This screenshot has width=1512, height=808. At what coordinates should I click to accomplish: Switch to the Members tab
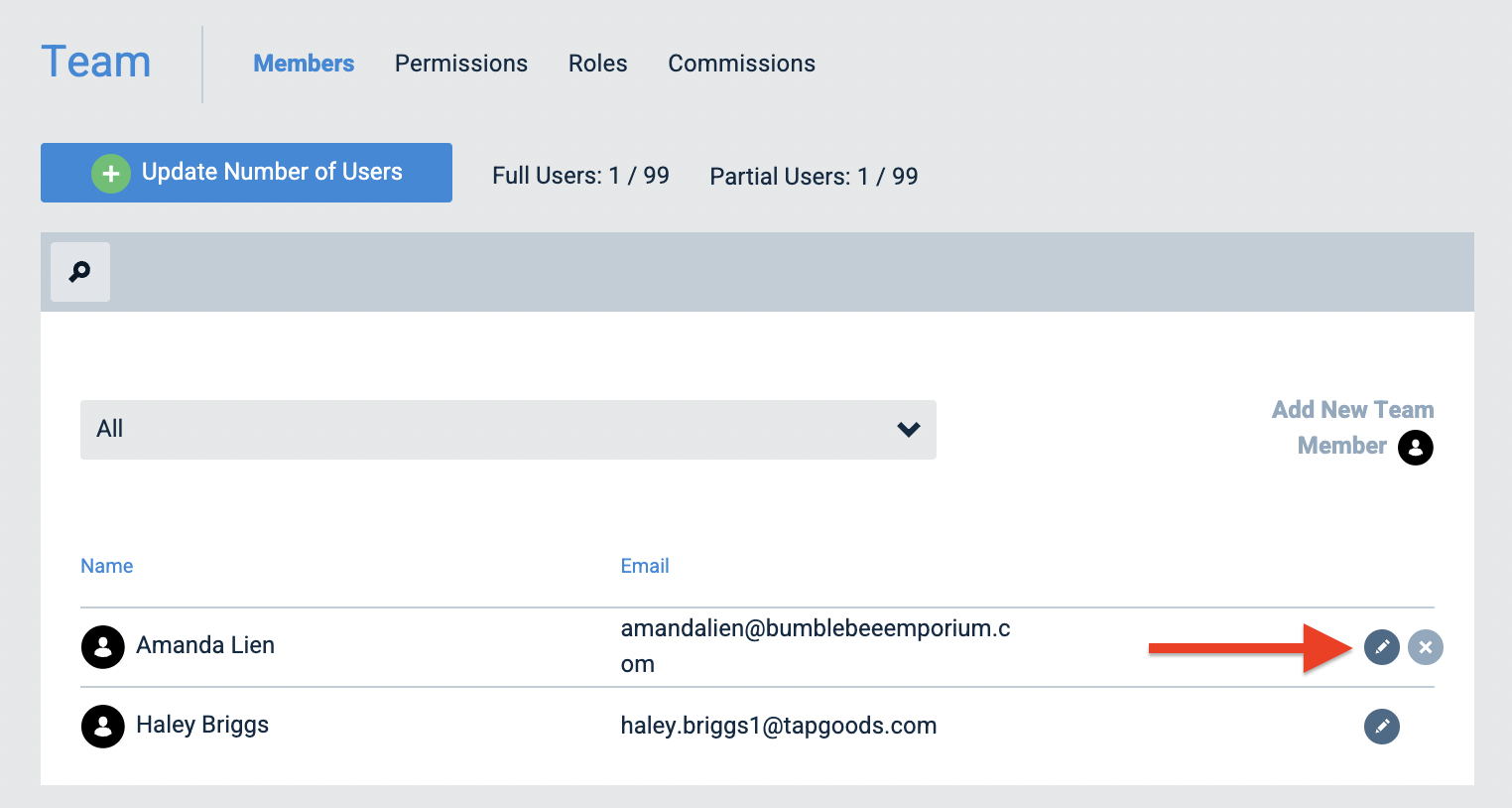pos(304,64)
